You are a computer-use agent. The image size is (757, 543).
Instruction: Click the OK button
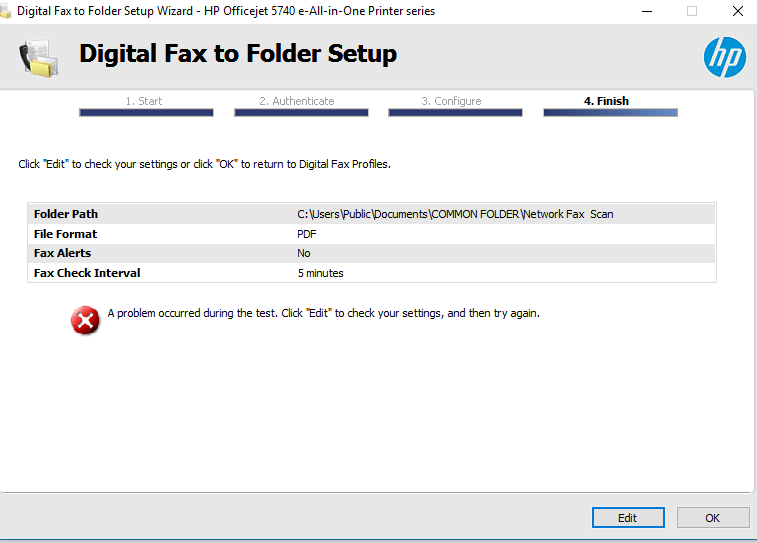713,517
